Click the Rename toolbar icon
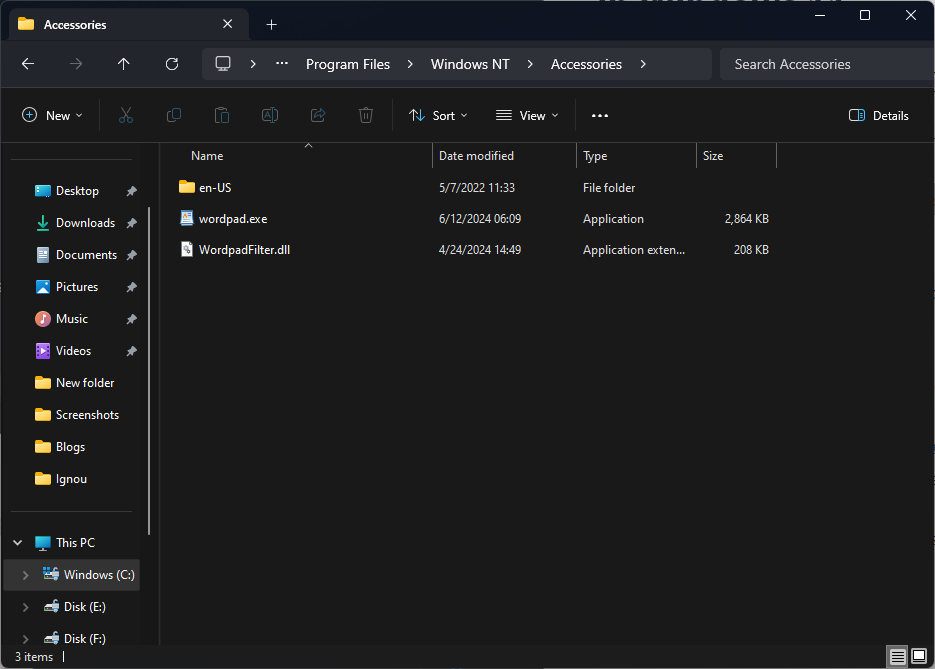Image resolution: width=935 pixels, height=669 pixels. coord(270,115)
